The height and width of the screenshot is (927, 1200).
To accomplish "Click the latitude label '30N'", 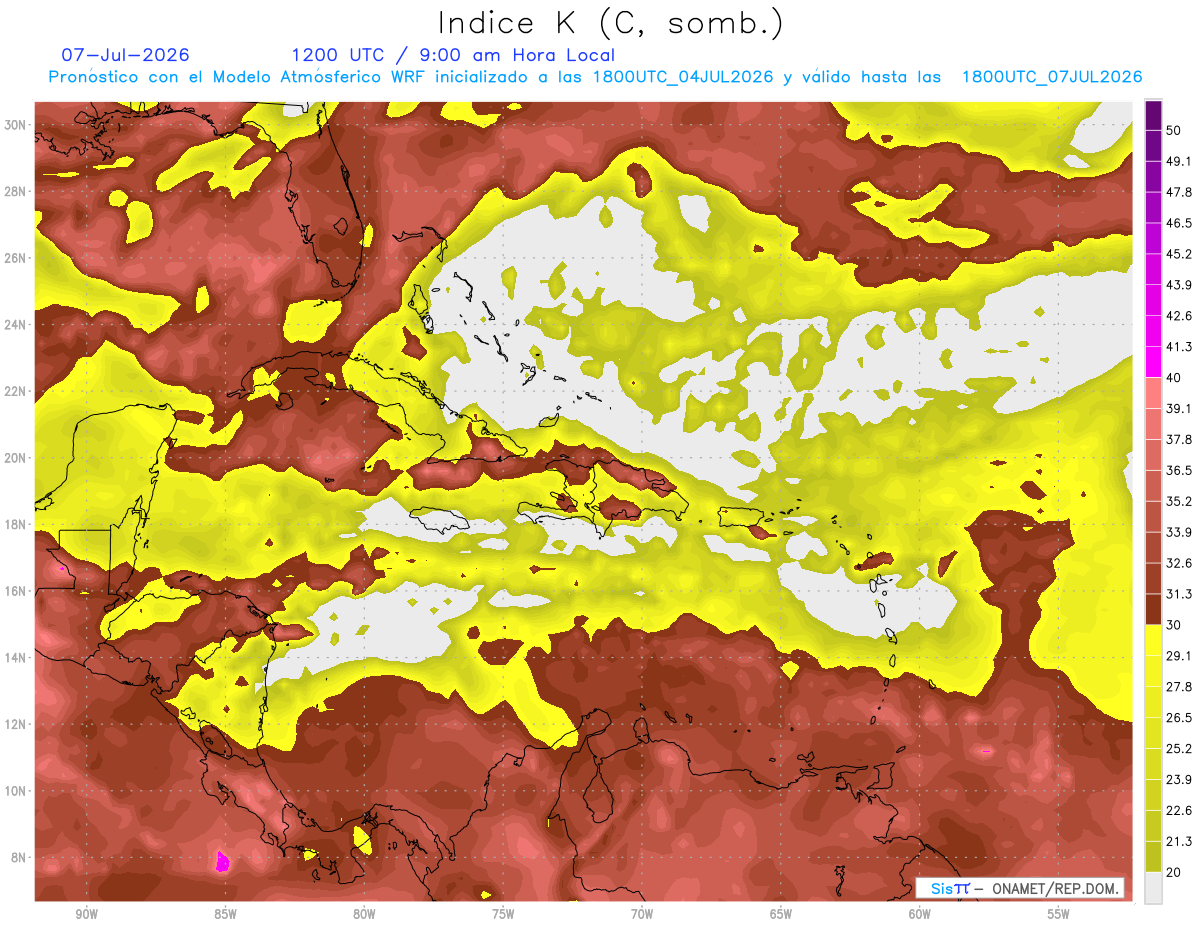I will [x=17, y=124].
